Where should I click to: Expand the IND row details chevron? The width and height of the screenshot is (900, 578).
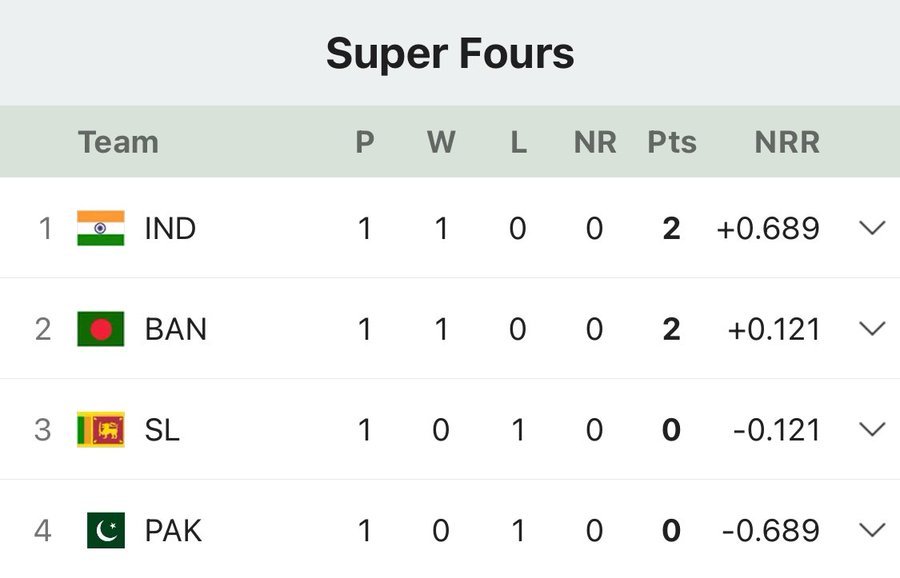coord(872,228)
